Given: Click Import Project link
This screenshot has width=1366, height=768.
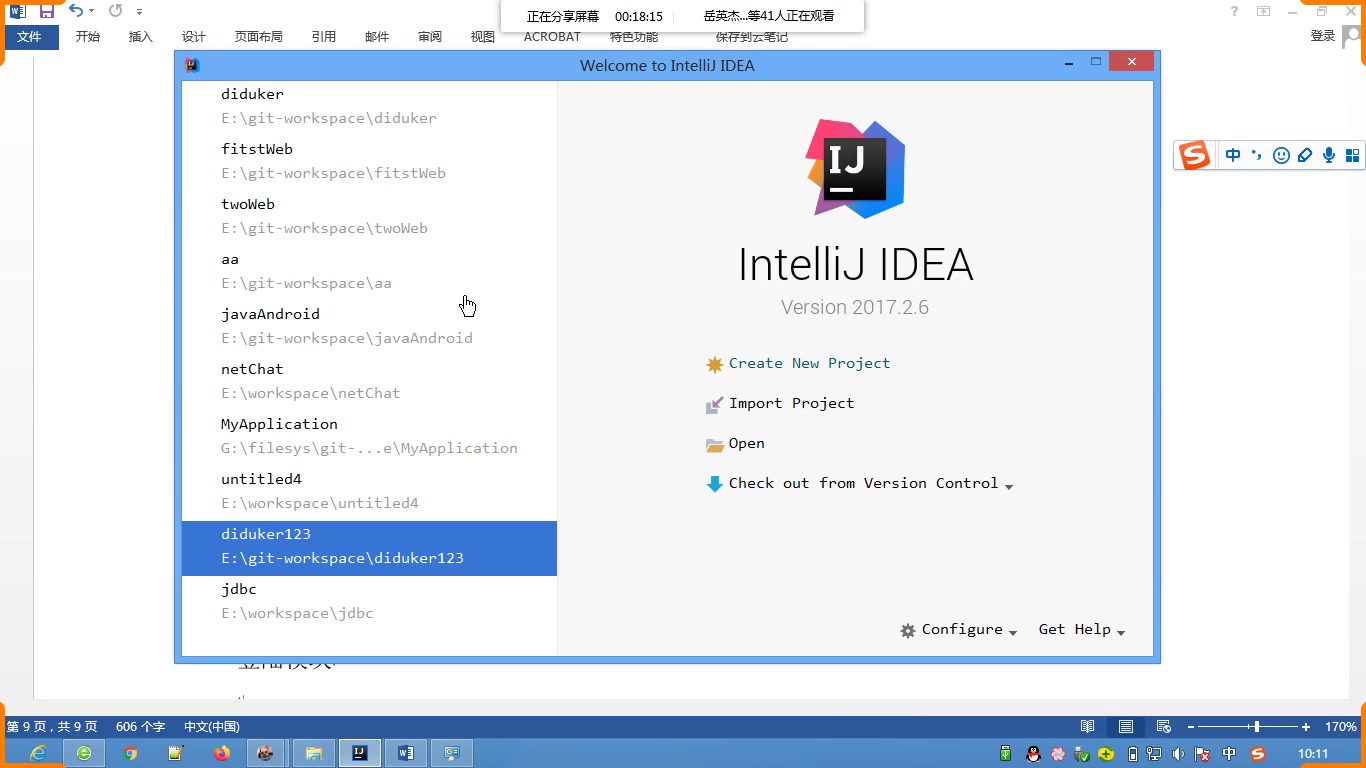Looking at the screenshot, I should tap(791, 404).
